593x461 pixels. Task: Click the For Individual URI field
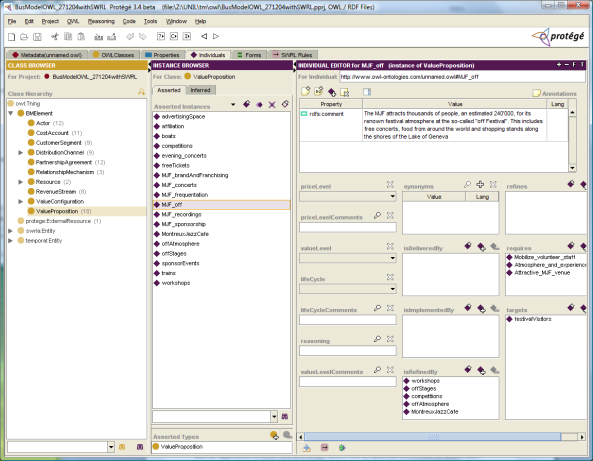pyautogui.click(x=462, y=77)
